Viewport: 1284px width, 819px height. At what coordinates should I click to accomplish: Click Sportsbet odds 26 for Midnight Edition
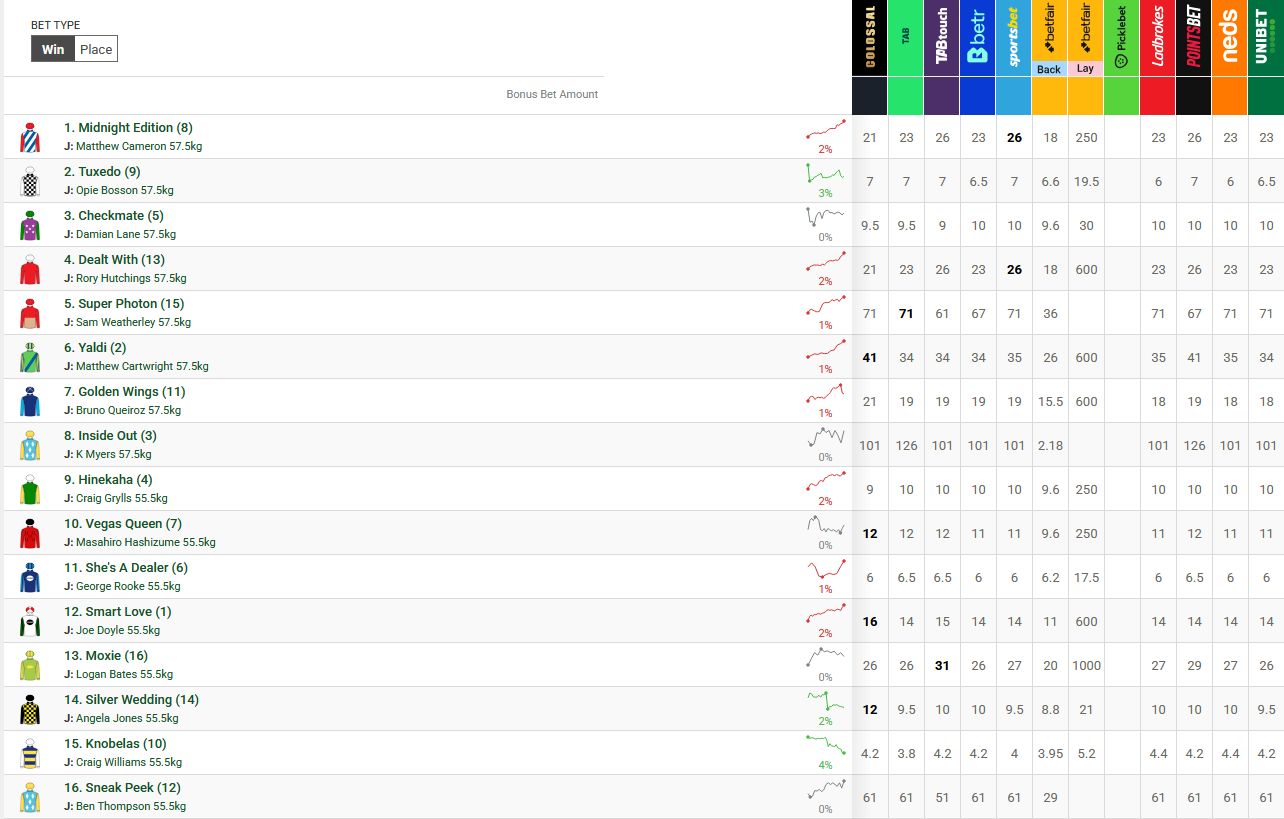pos(1014,137)
